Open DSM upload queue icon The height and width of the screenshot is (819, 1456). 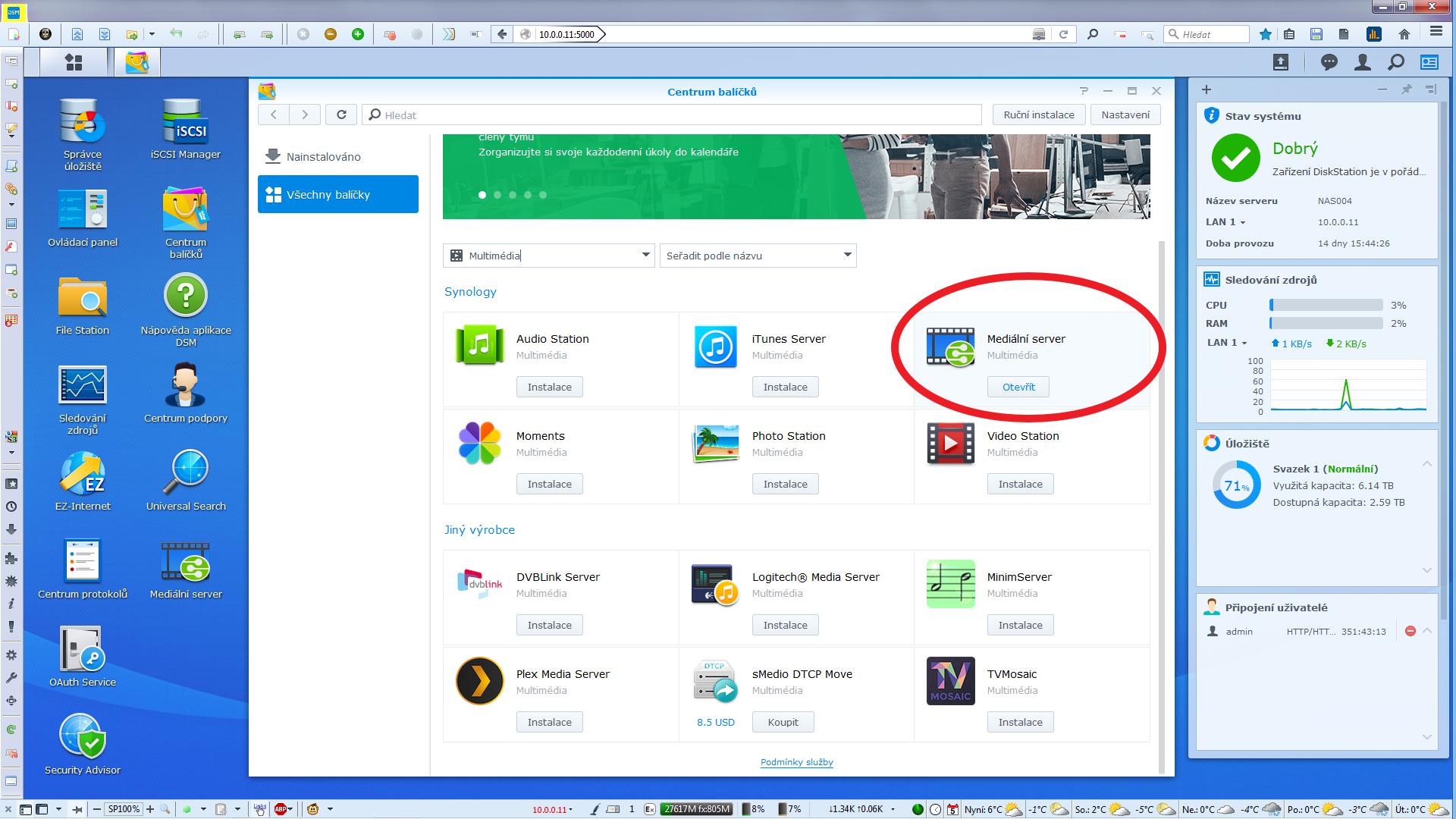click(1281, 62)
